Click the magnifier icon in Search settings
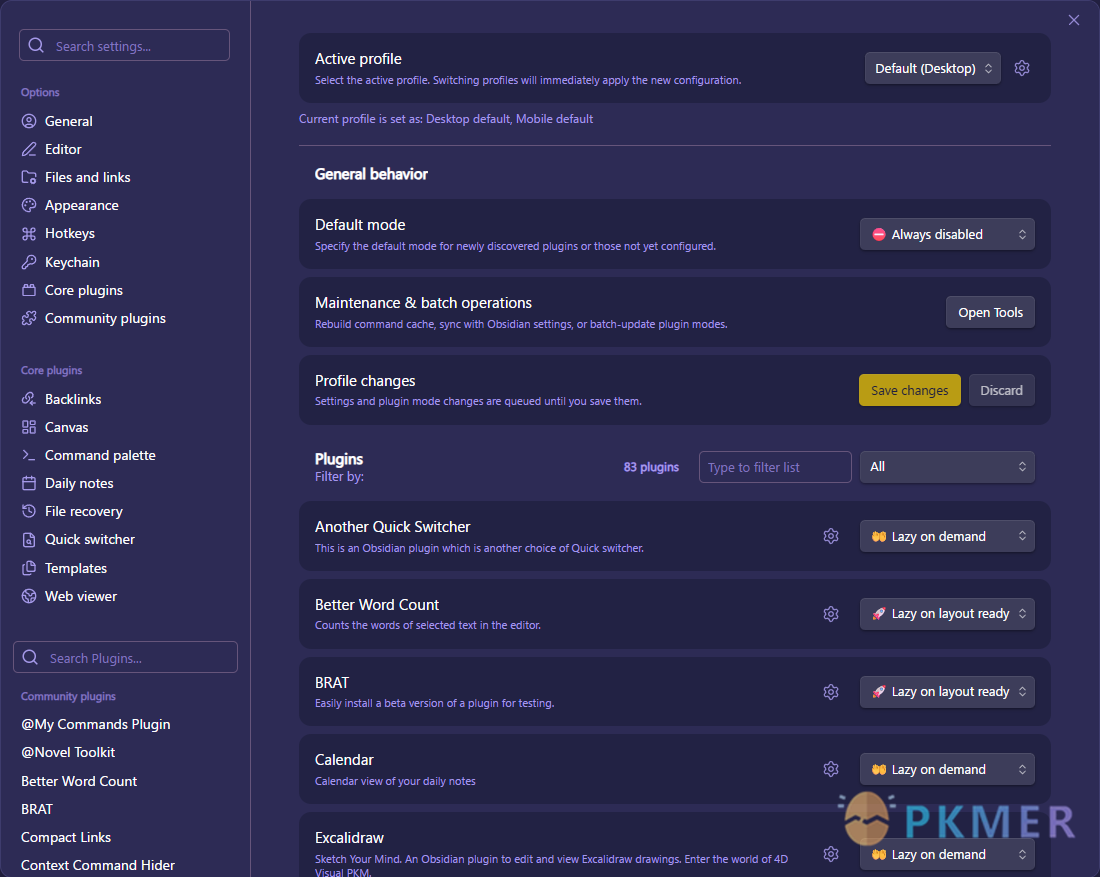The height and width of the screenshot is (877, 1100). (x=36, y=46)
